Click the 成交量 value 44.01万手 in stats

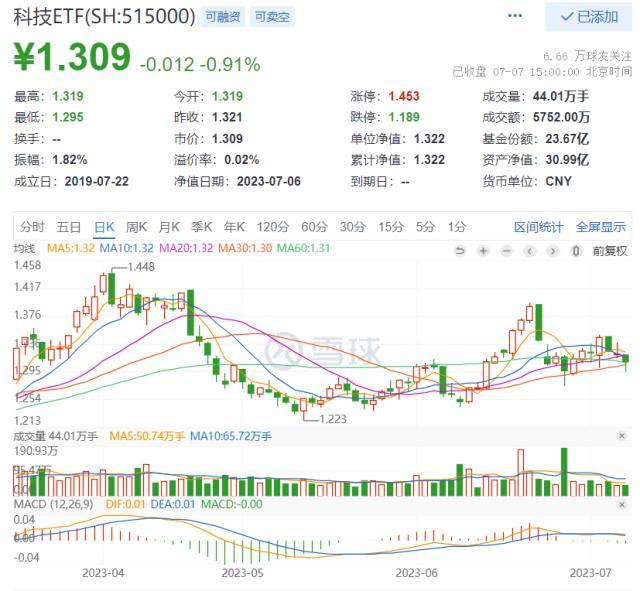pos(561,96)
